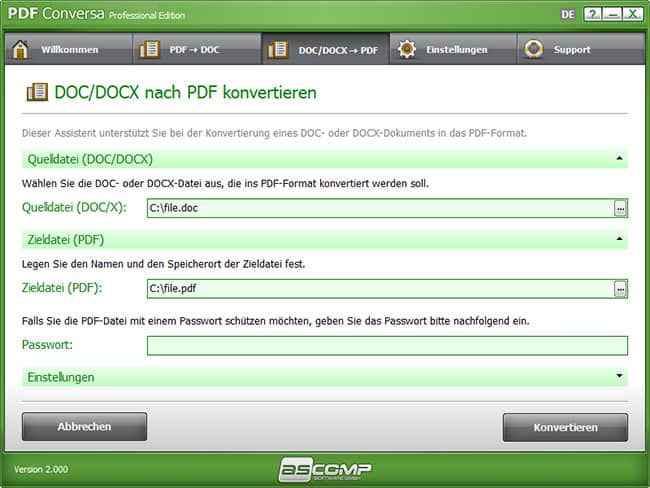Click the document icon on DOC/DOCX → PDF

277,49
